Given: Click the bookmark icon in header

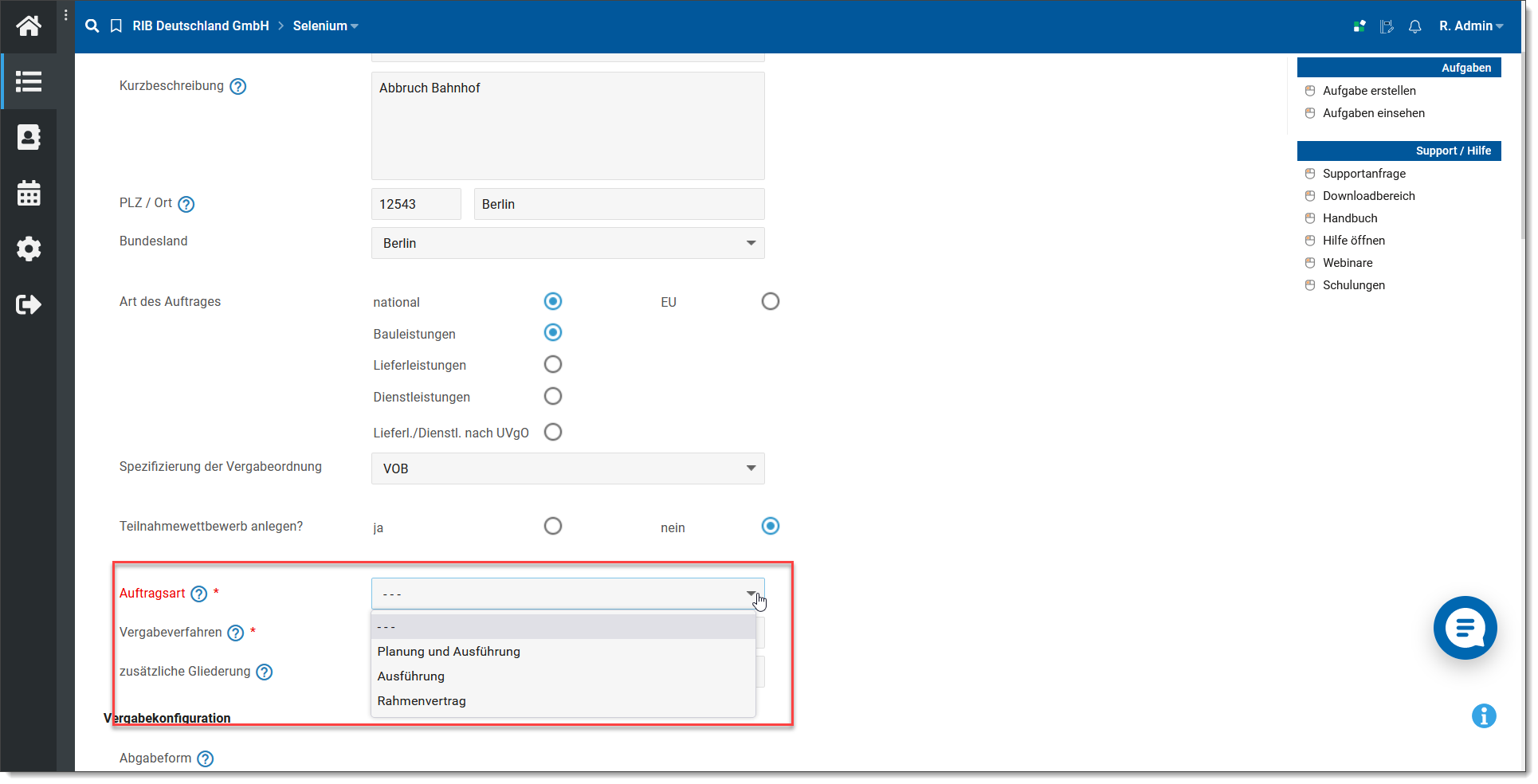Looking at the screenshot, I should tap(116, 26).
